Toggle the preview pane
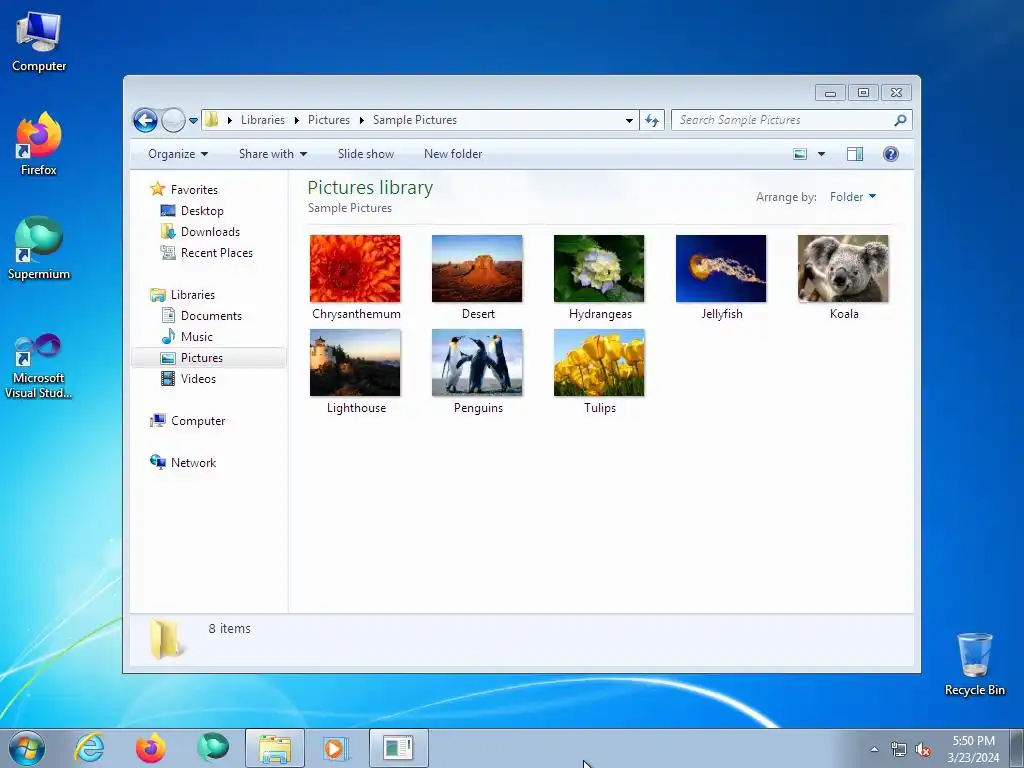 [x=855, y=154]
